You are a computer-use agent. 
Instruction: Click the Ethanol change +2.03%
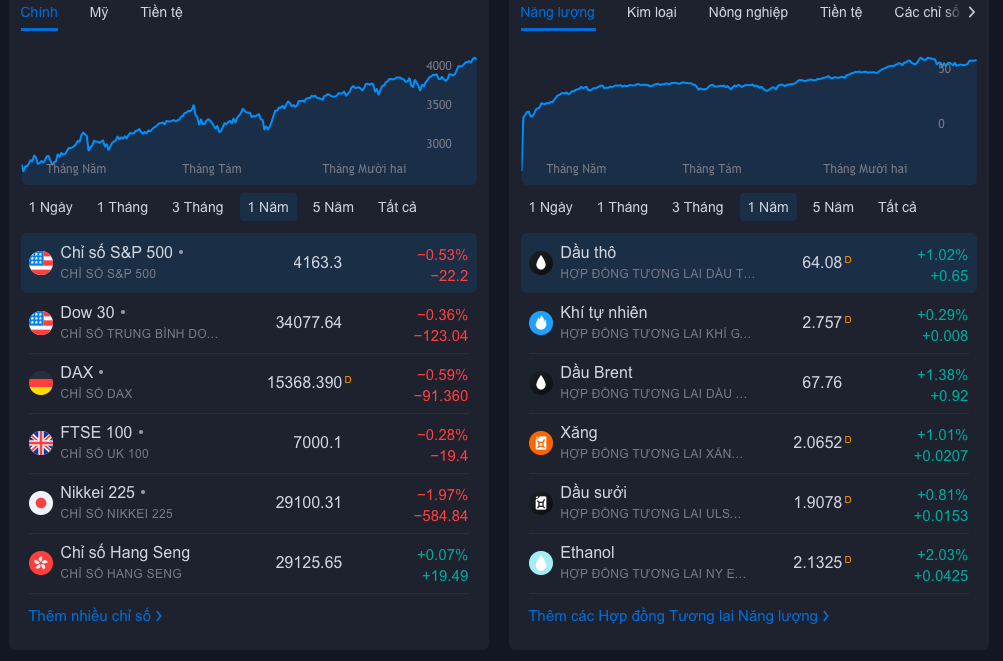pos(942,555)
